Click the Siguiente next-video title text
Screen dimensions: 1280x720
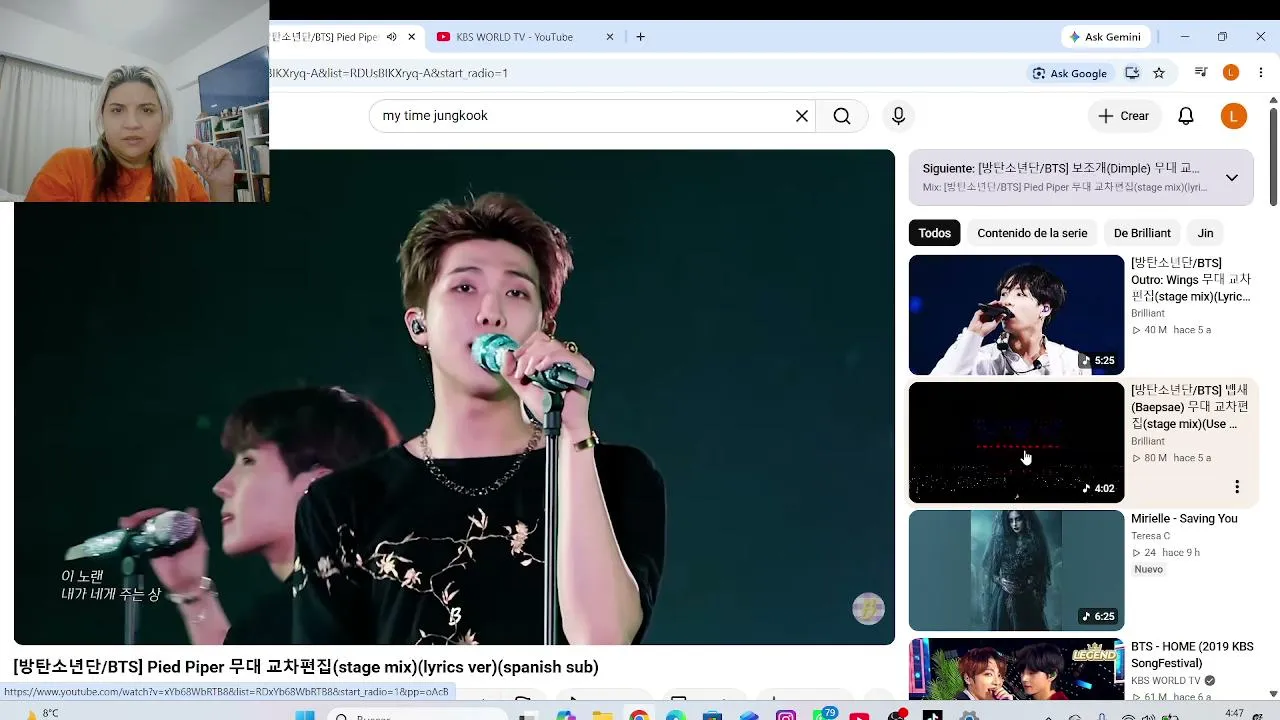point(1061,168)
